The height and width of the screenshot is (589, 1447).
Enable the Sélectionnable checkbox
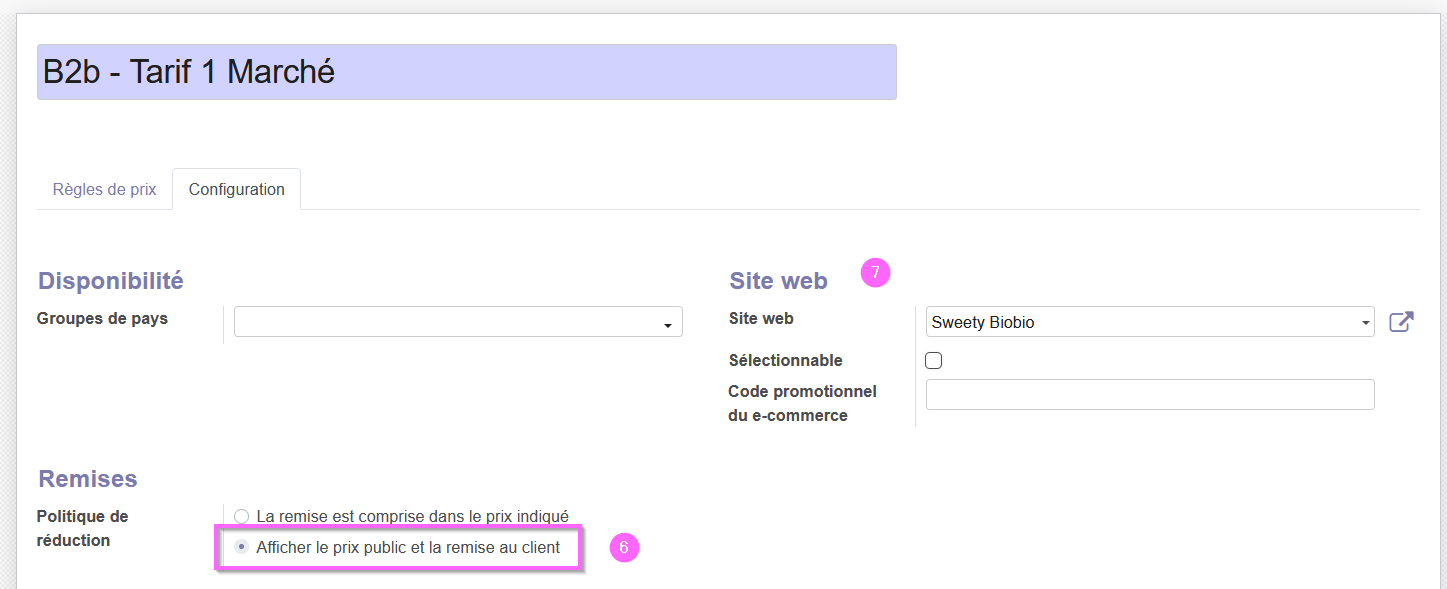tap(934, 361)
